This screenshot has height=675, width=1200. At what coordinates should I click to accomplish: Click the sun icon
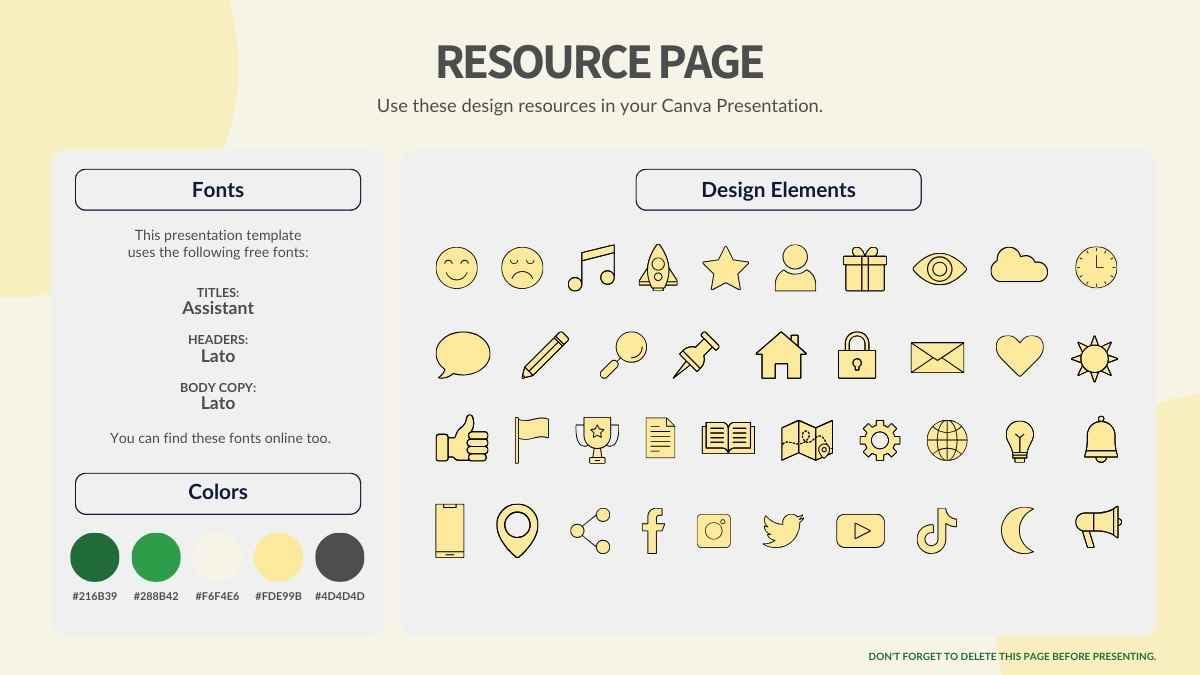[1095, 358]
